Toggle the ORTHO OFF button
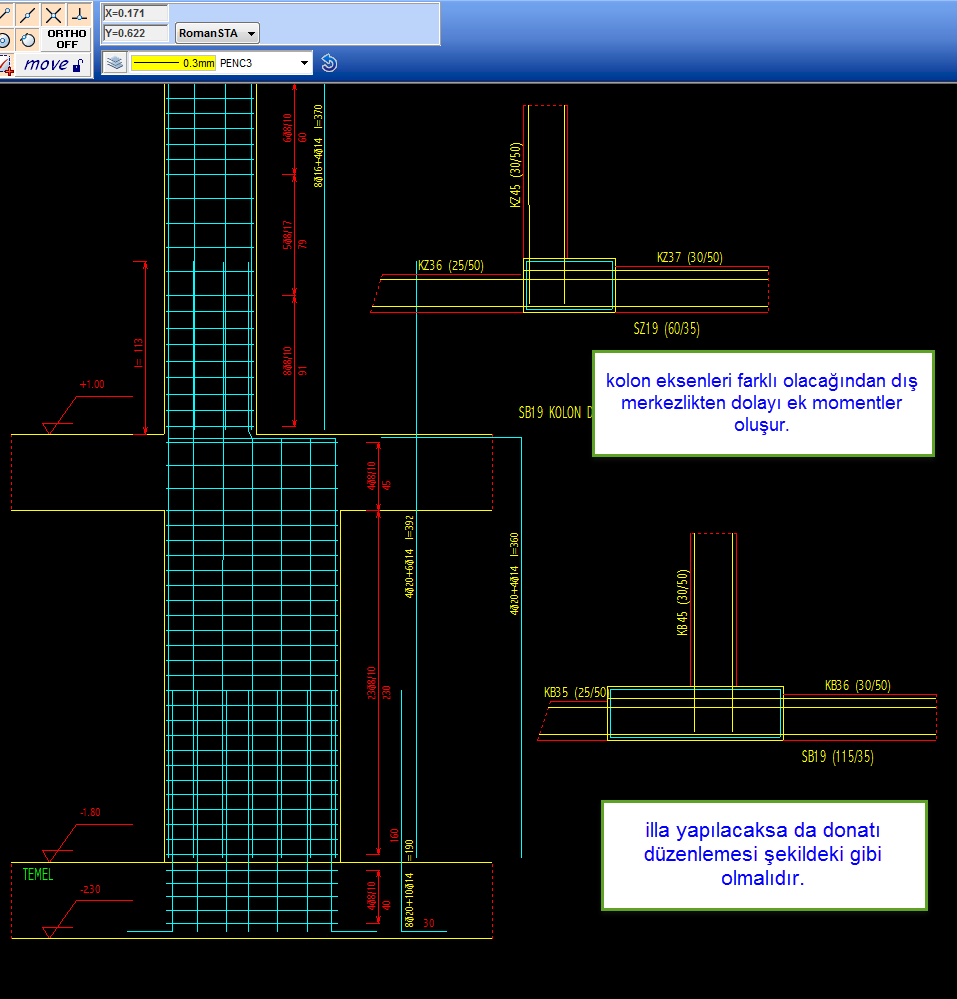The height and width of the screenshot is (999, 957). point(67,39)
